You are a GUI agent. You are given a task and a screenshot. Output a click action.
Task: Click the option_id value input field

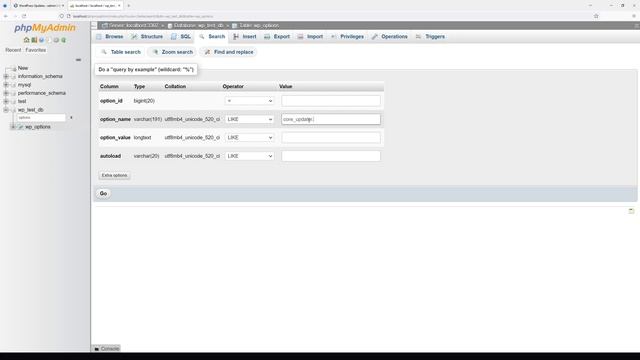click(331, 101)
